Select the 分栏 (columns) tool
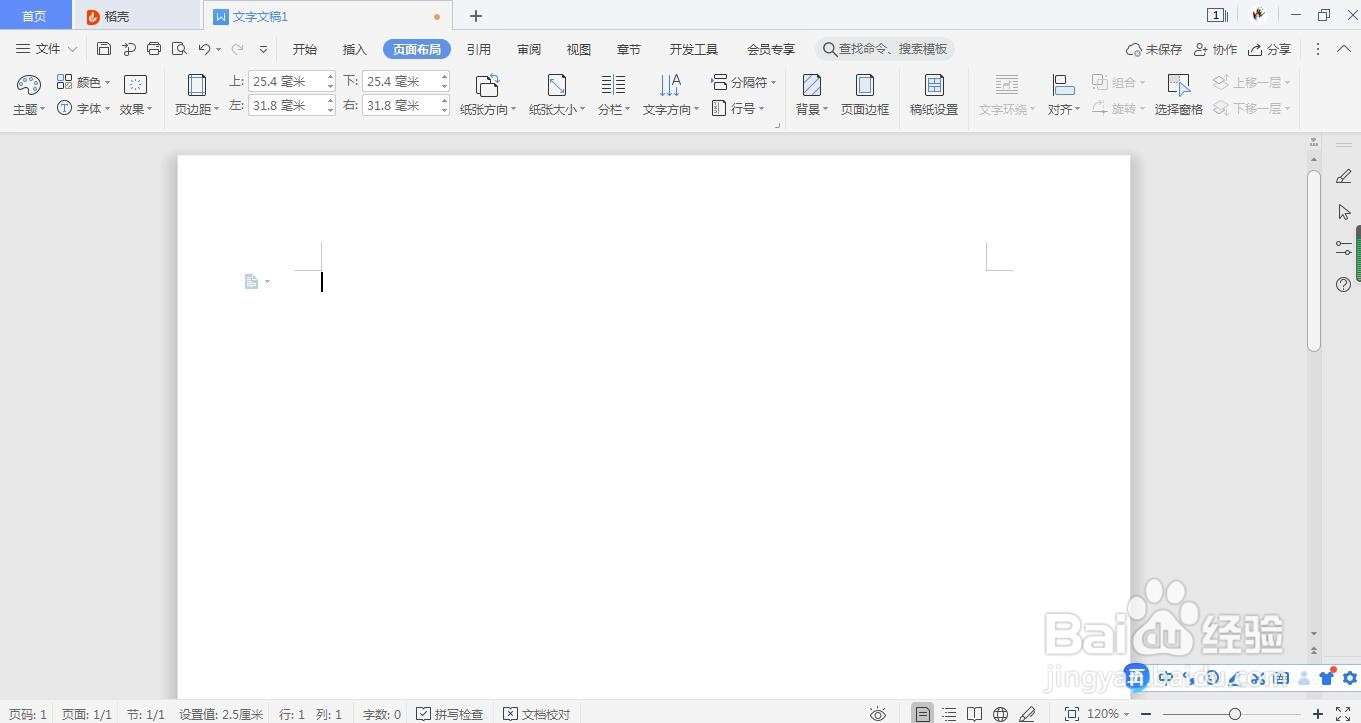The width and height of the screenshot is (1361, 723). 612,93
